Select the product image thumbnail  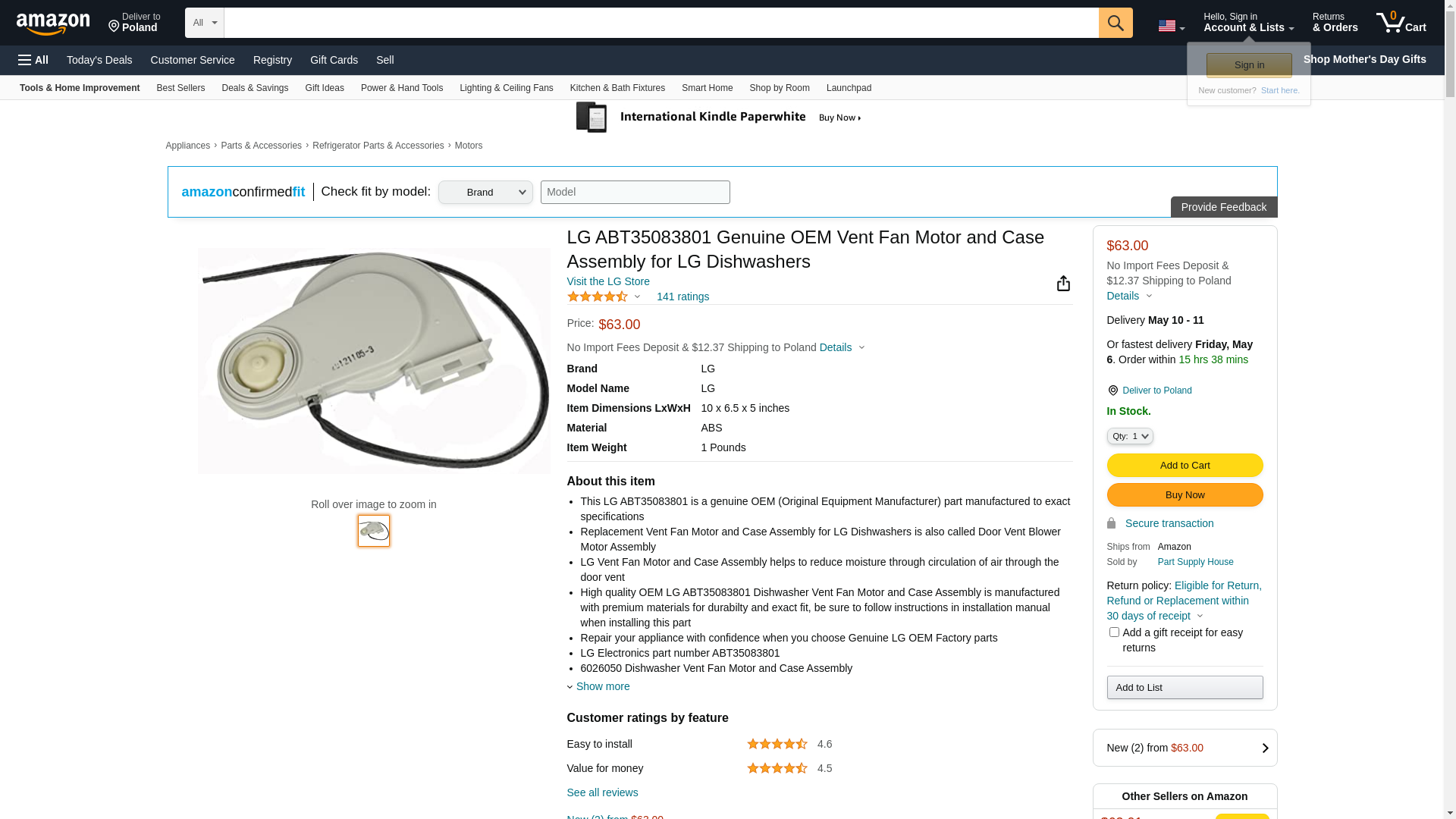click(x=374, y=531)
